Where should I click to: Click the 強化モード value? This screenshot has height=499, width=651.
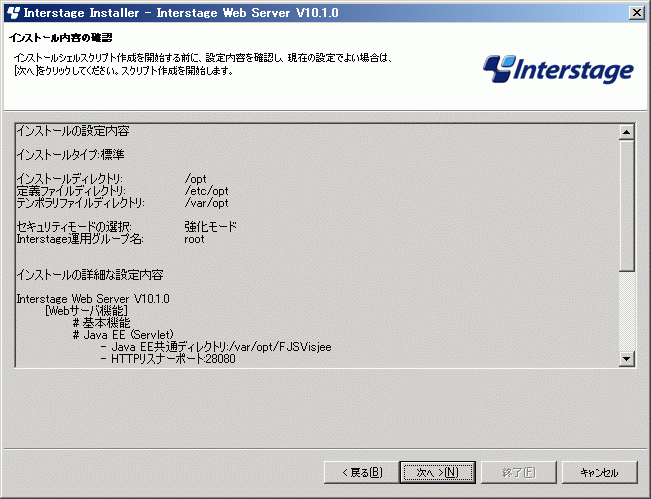pyautogui.click(x=210, y=227)
